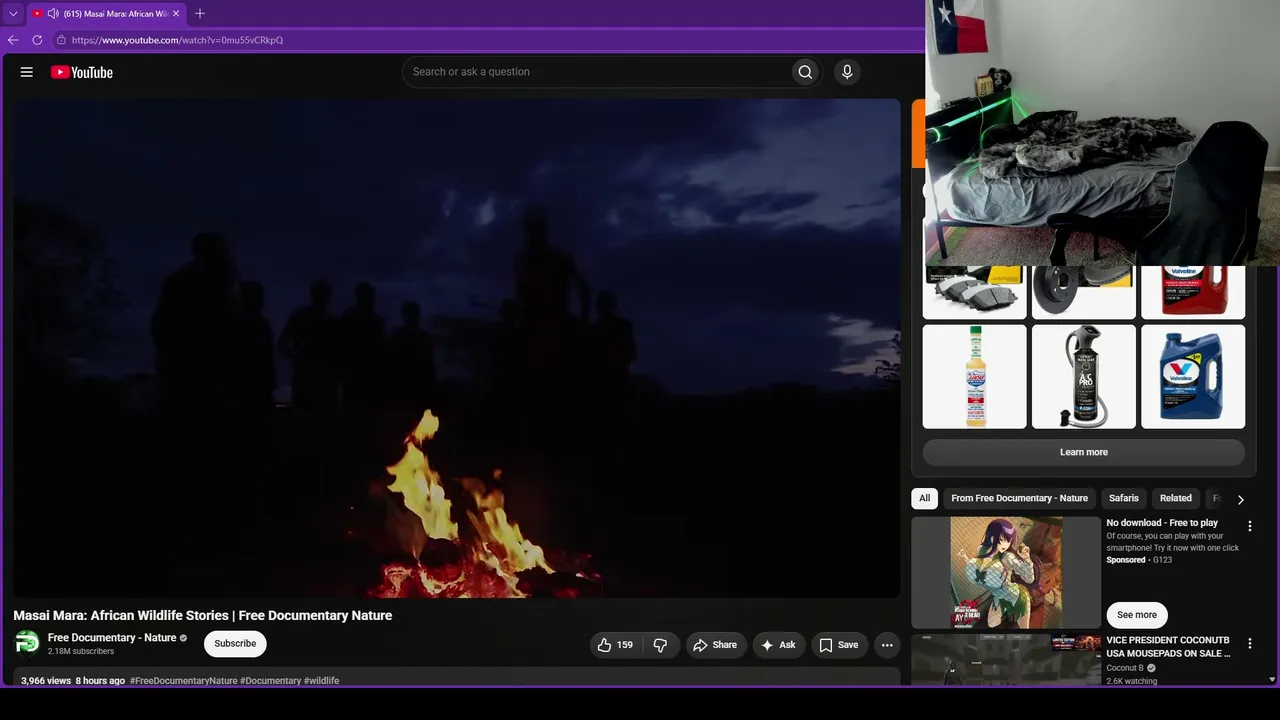View site information icon in address bar

click(x=61, y=40)
